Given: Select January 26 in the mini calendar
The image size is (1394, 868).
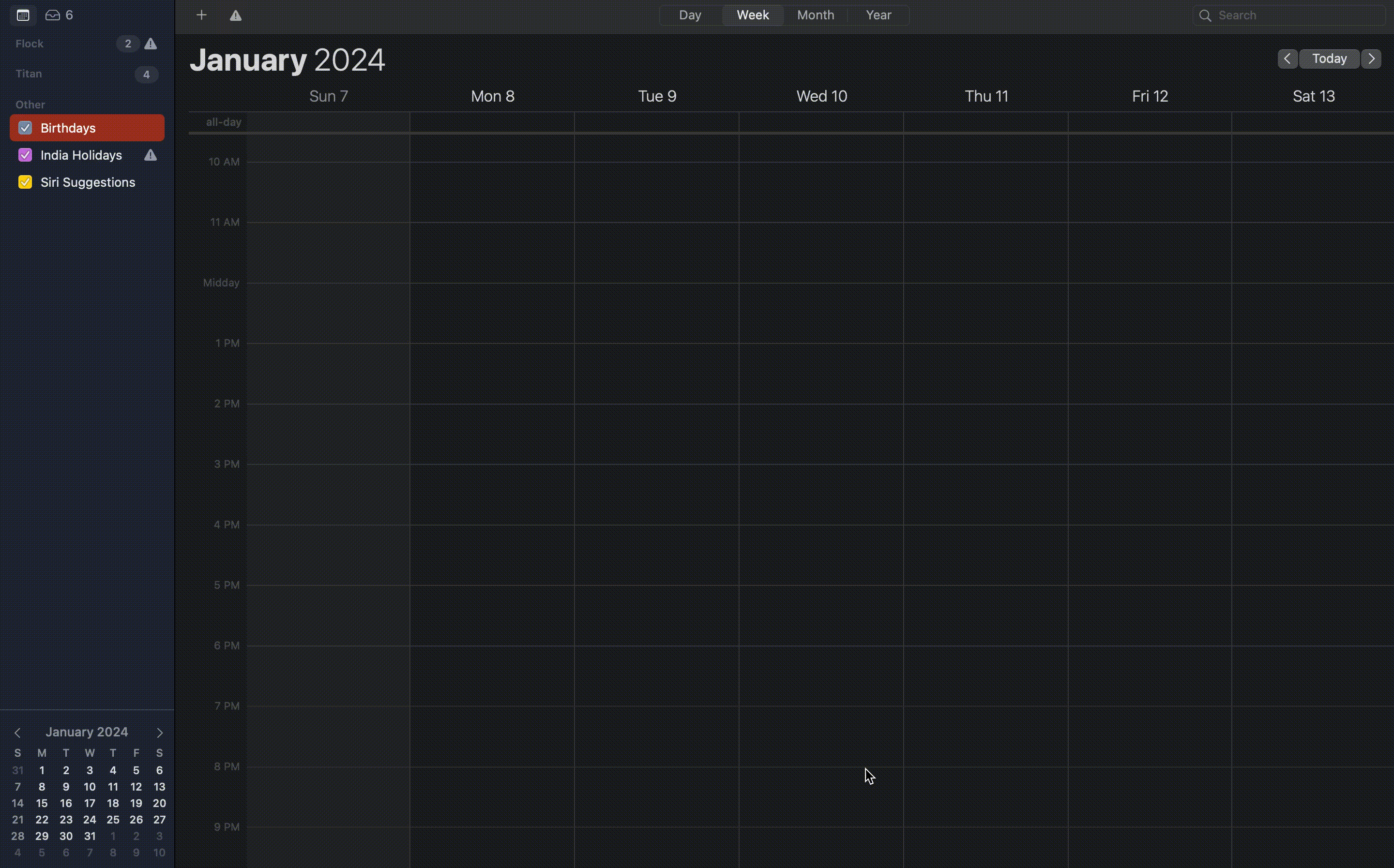Looking at the screenshot, I should pyautogui.click(x=136, y=820).
